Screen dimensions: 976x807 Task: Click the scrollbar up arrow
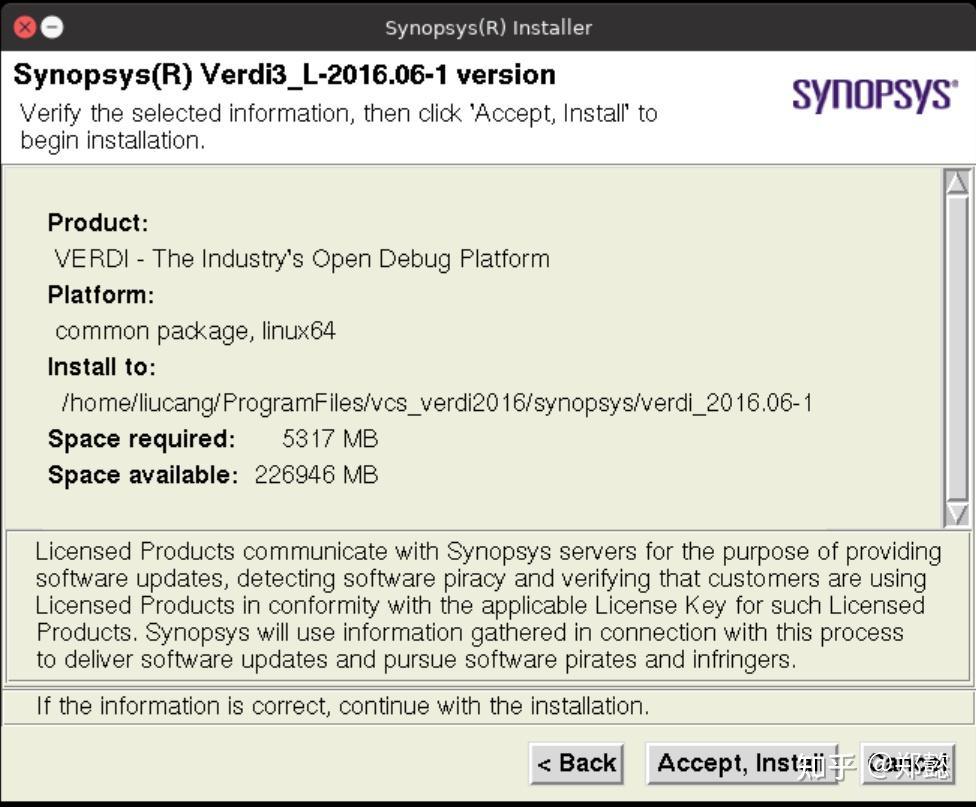(957, 182)
